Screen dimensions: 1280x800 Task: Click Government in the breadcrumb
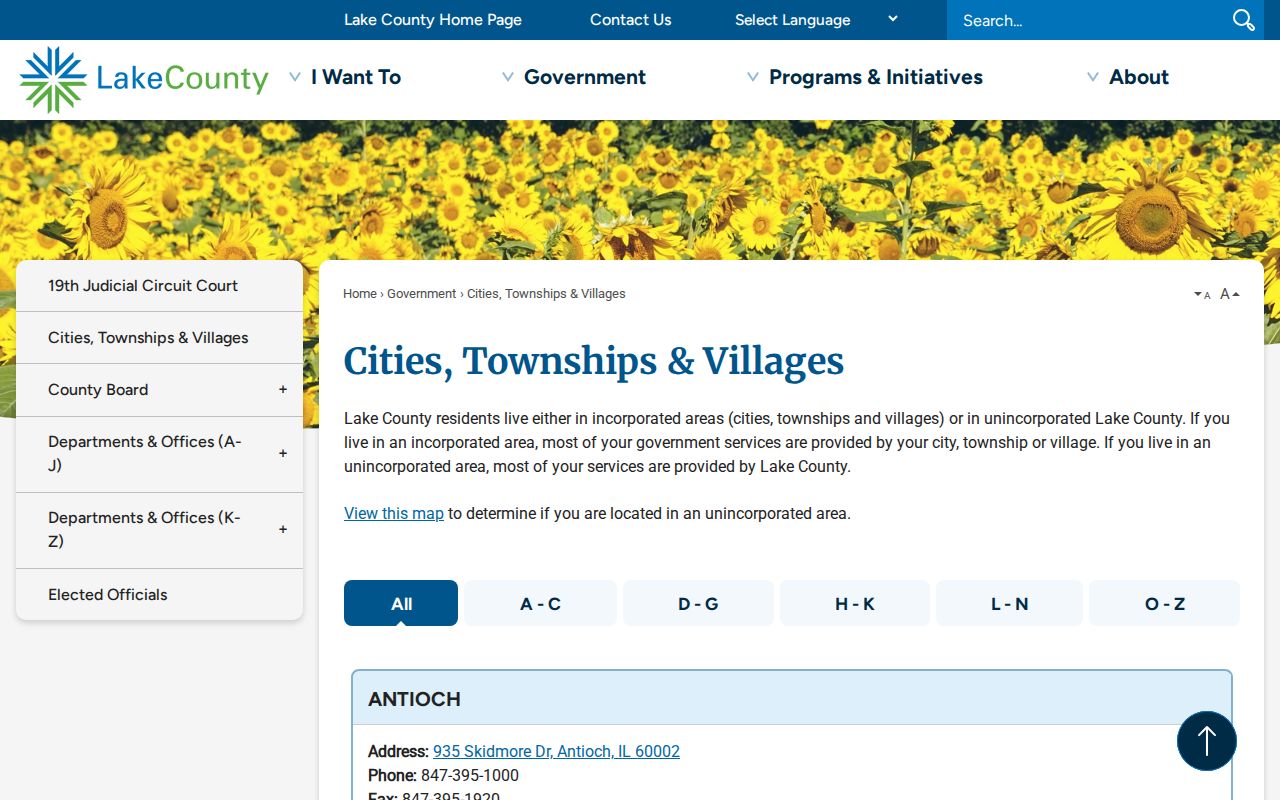[422, 294]
